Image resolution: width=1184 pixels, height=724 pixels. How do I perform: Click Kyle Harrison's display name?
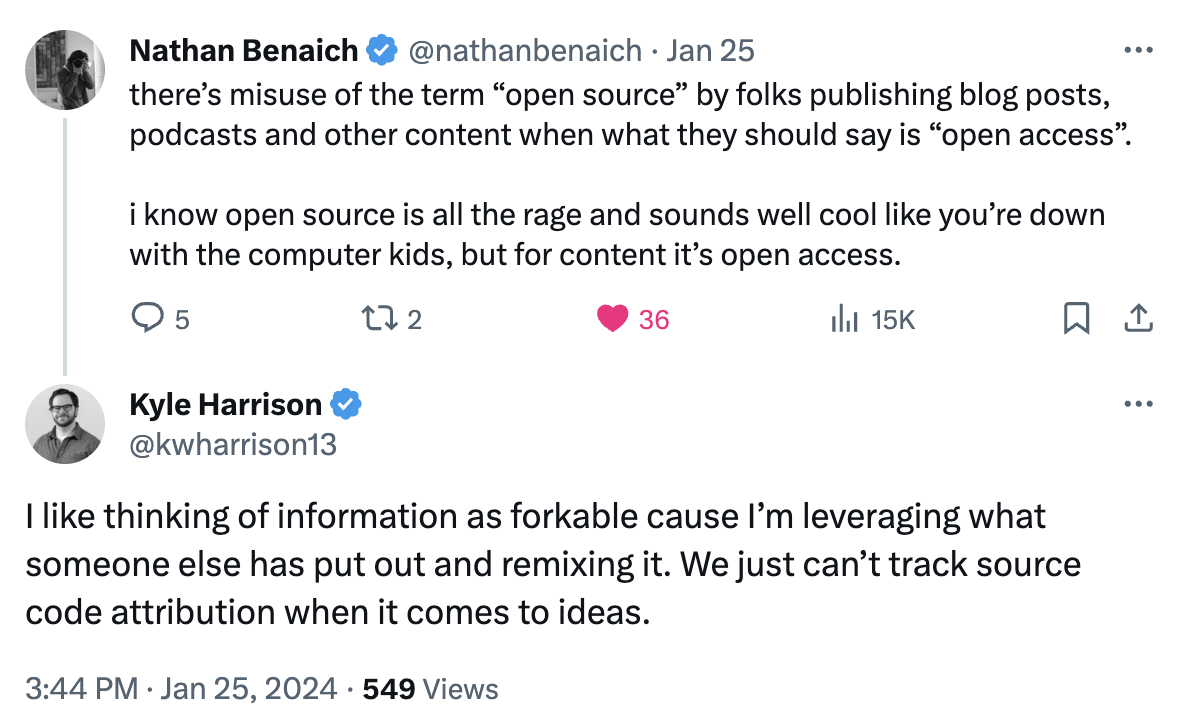(x=226, y=405)
